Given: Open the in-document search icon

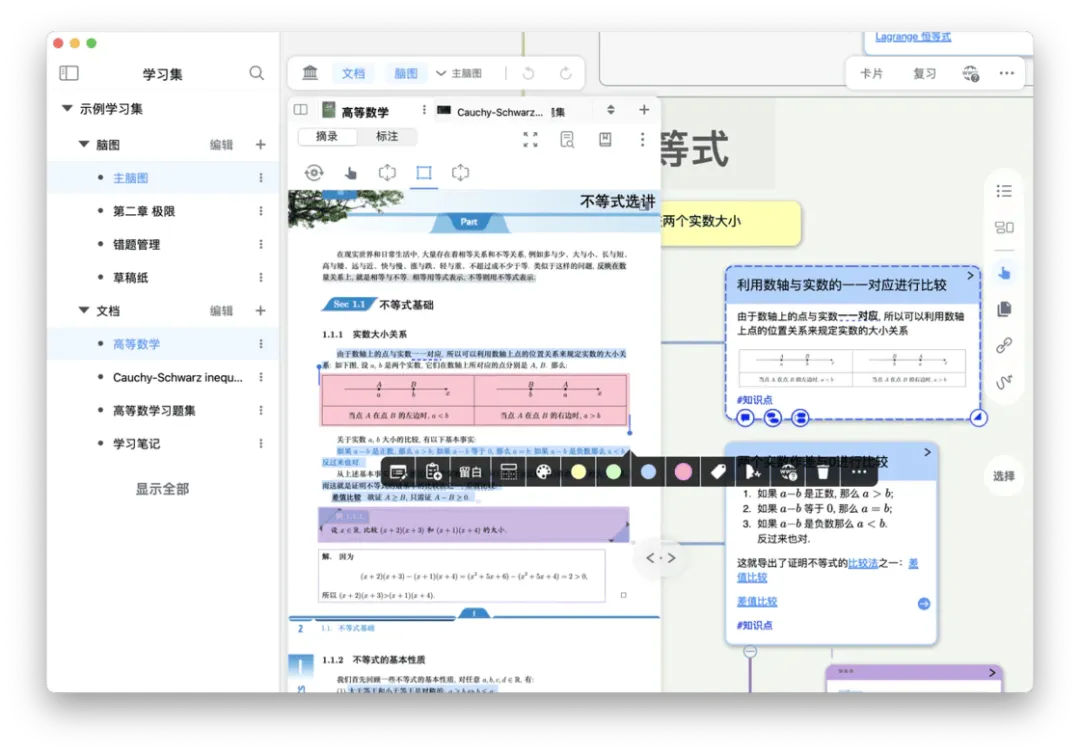Looking at the screenshot, I should (568, 140).
